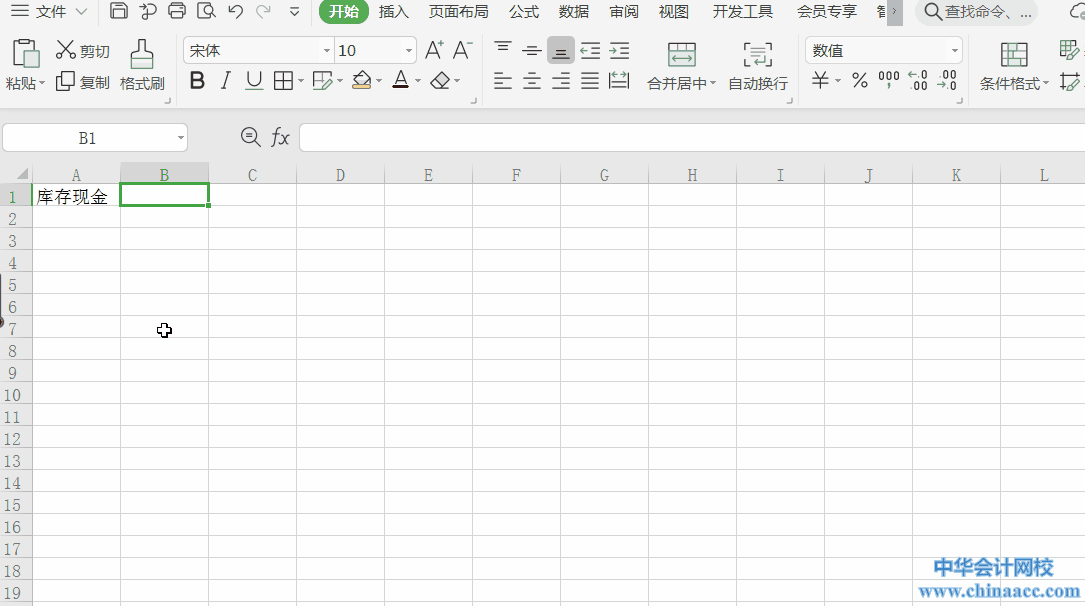Increase decimal places icon
This screenshot has width=1085, height=606.
[x=918, y=80]
